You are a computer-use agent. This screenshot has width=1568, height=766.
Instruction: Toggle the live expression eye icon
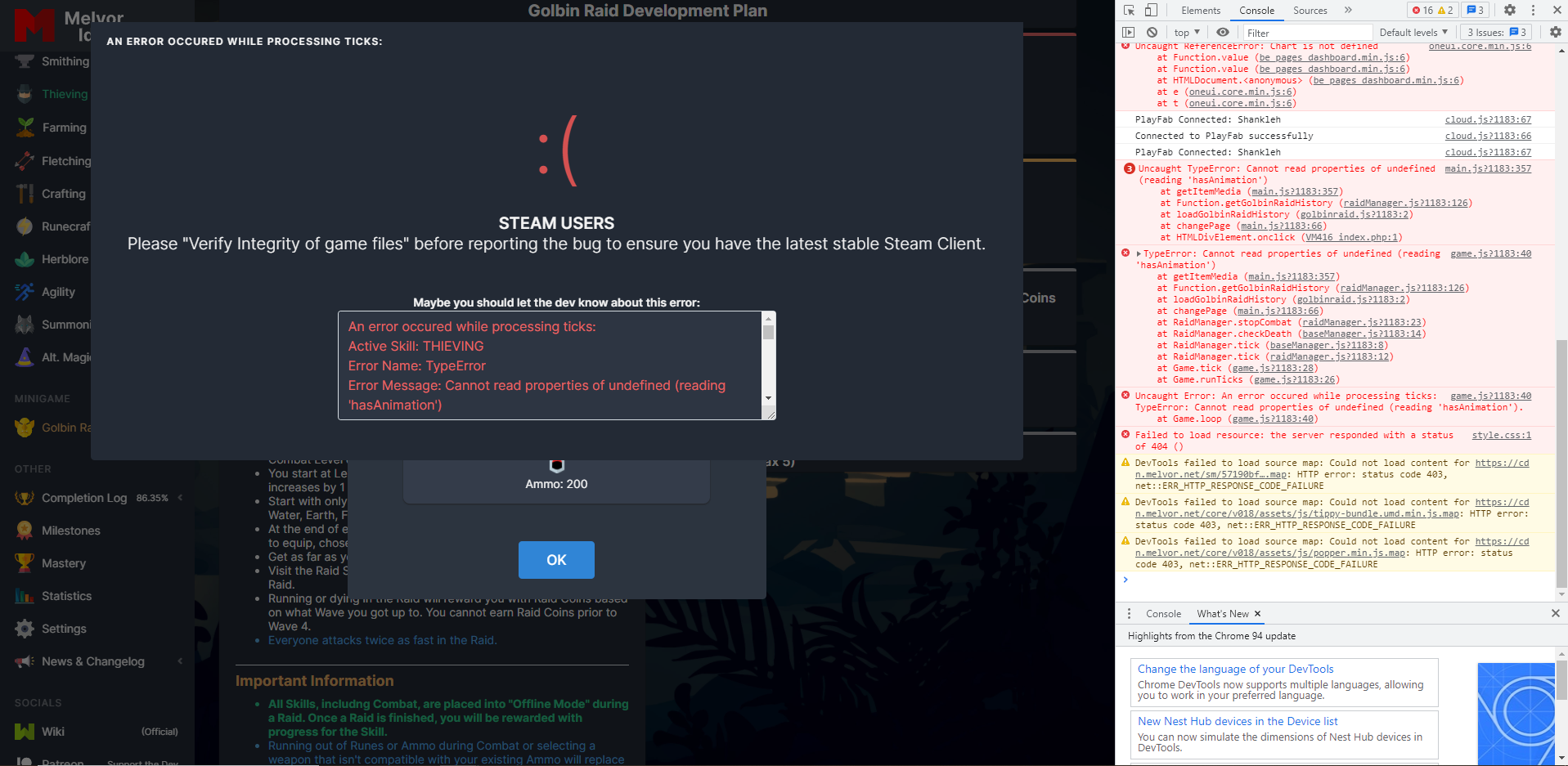(1222, 32)
